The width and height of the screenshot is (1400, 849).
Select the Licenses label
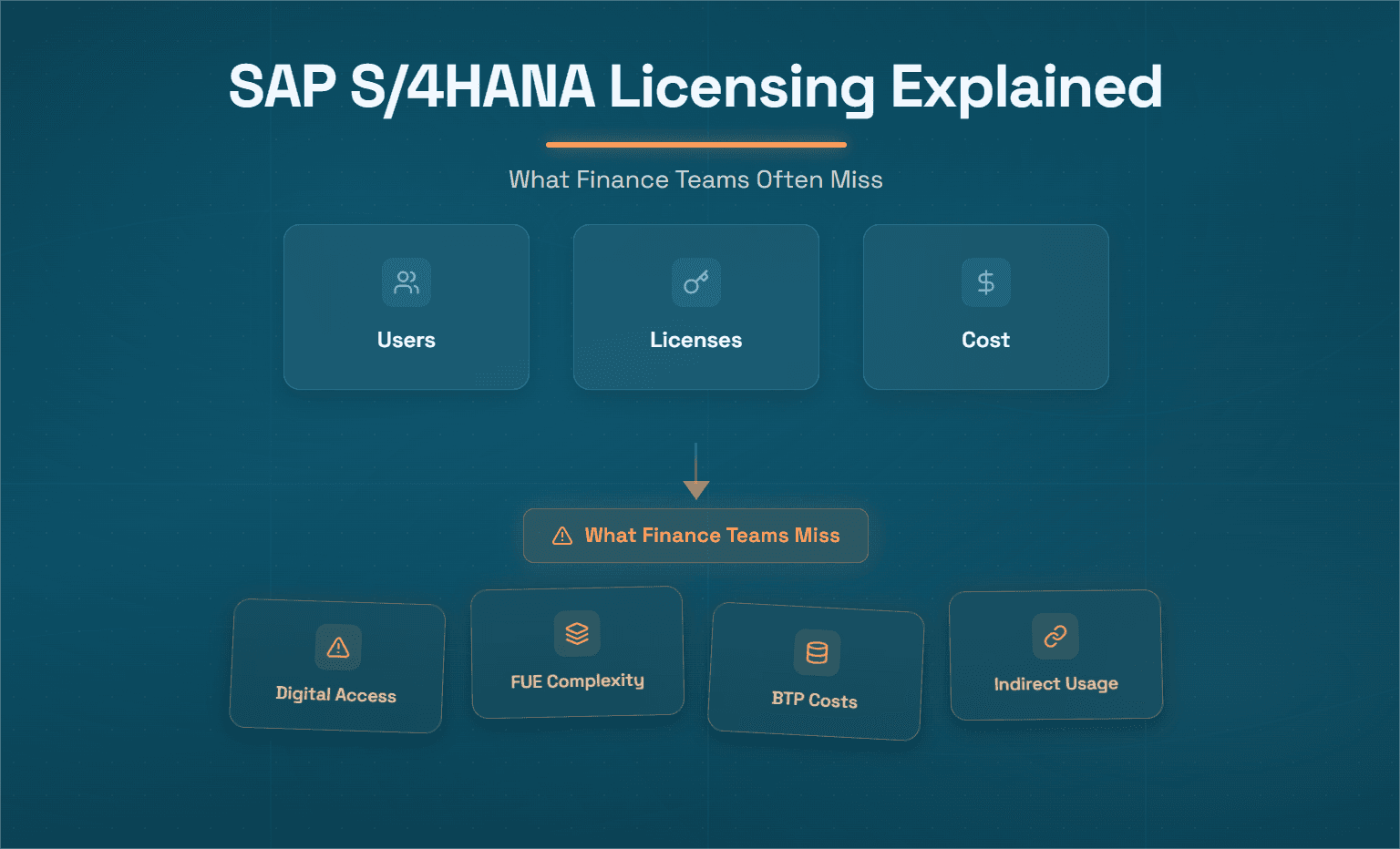[696, 340]
